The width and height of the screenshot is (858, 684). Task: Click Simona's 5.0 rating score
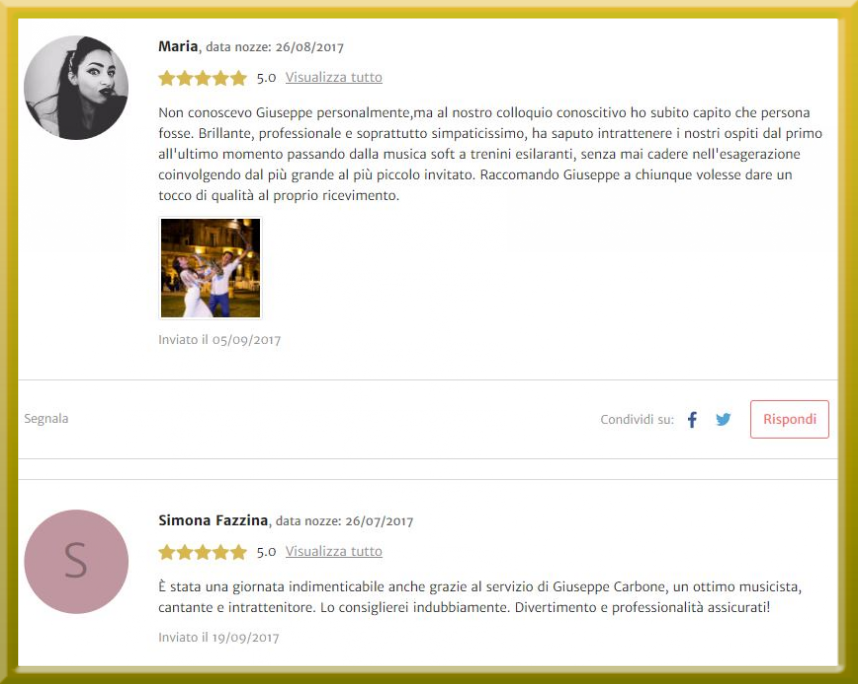(x=266, y=552)
